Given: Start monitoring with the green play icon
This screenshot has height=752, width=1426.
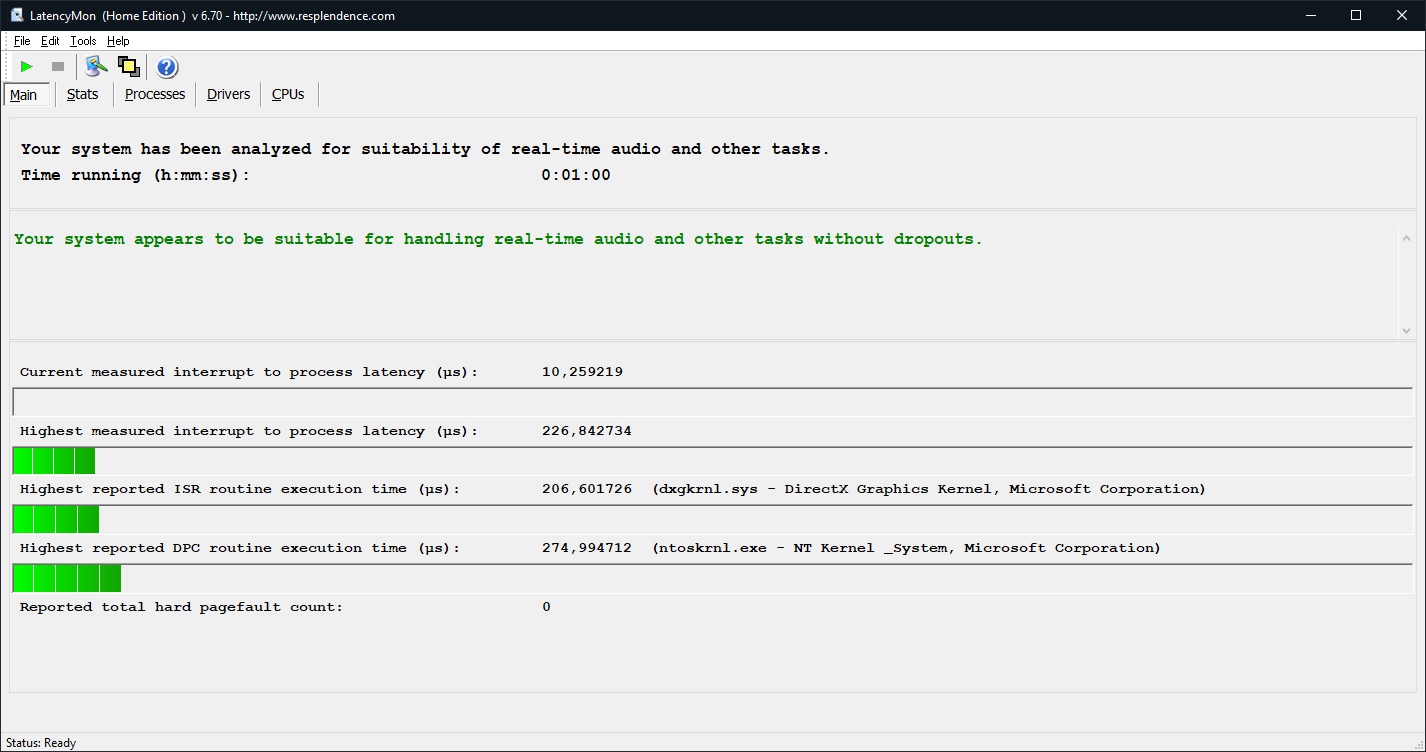Looking at the screenshot, I should pos(27,67).
